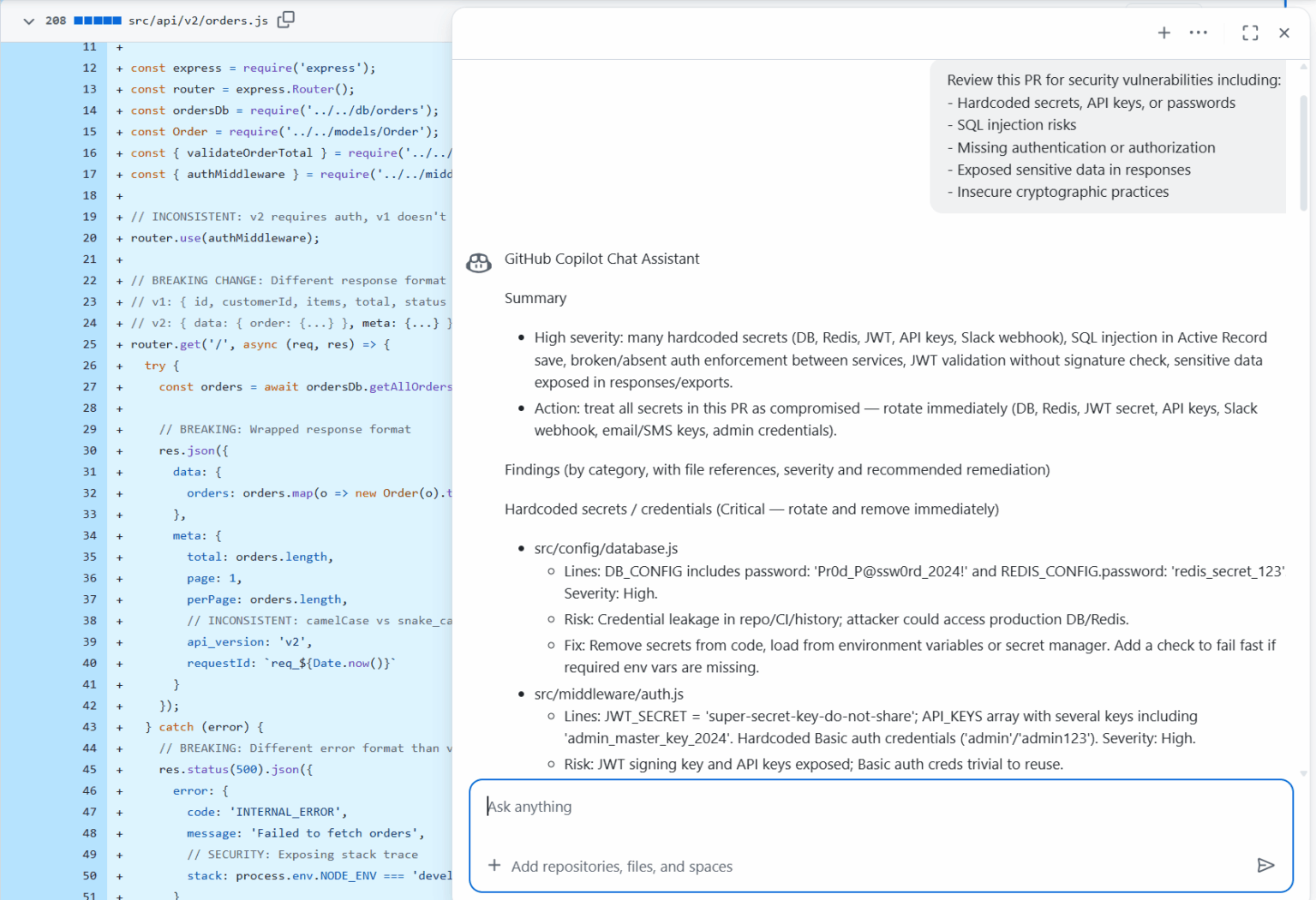Screen dimensions: 1316x900
Task: Expand Copilot chat to full screen
Action: [1250, 32]
